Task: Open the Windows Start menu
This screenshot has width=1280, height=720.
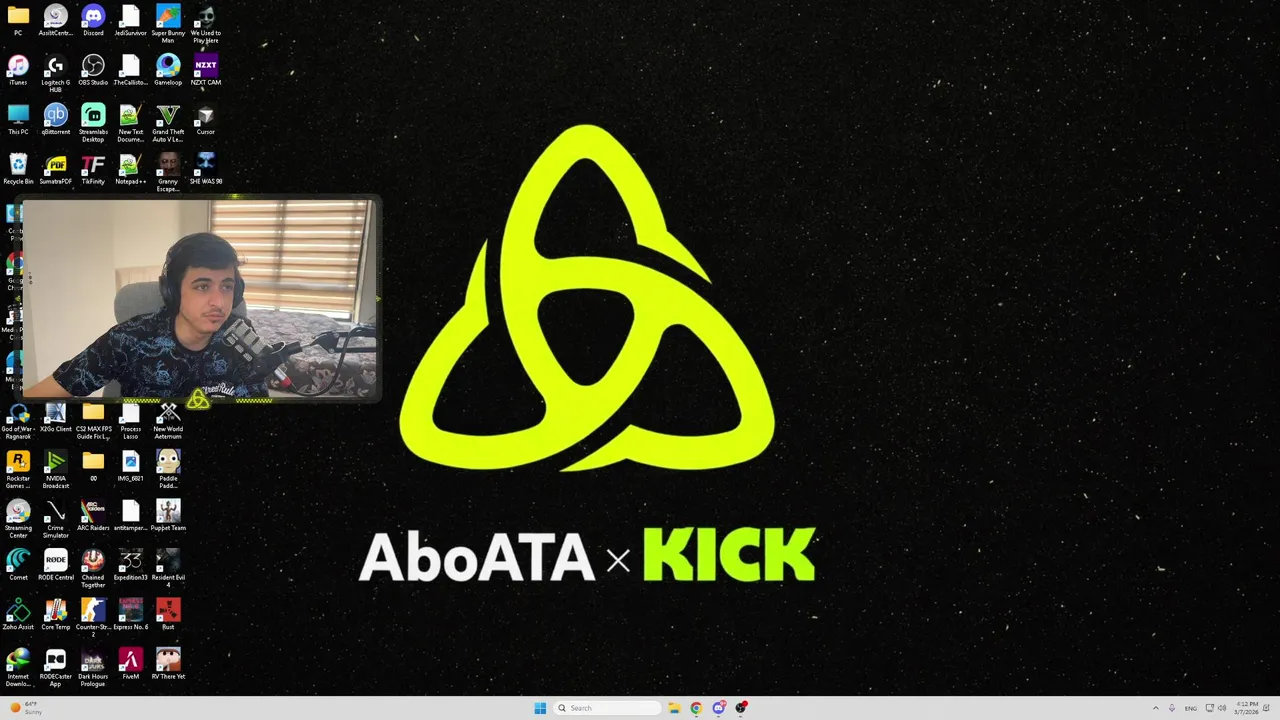Action: tap(540, 708)
